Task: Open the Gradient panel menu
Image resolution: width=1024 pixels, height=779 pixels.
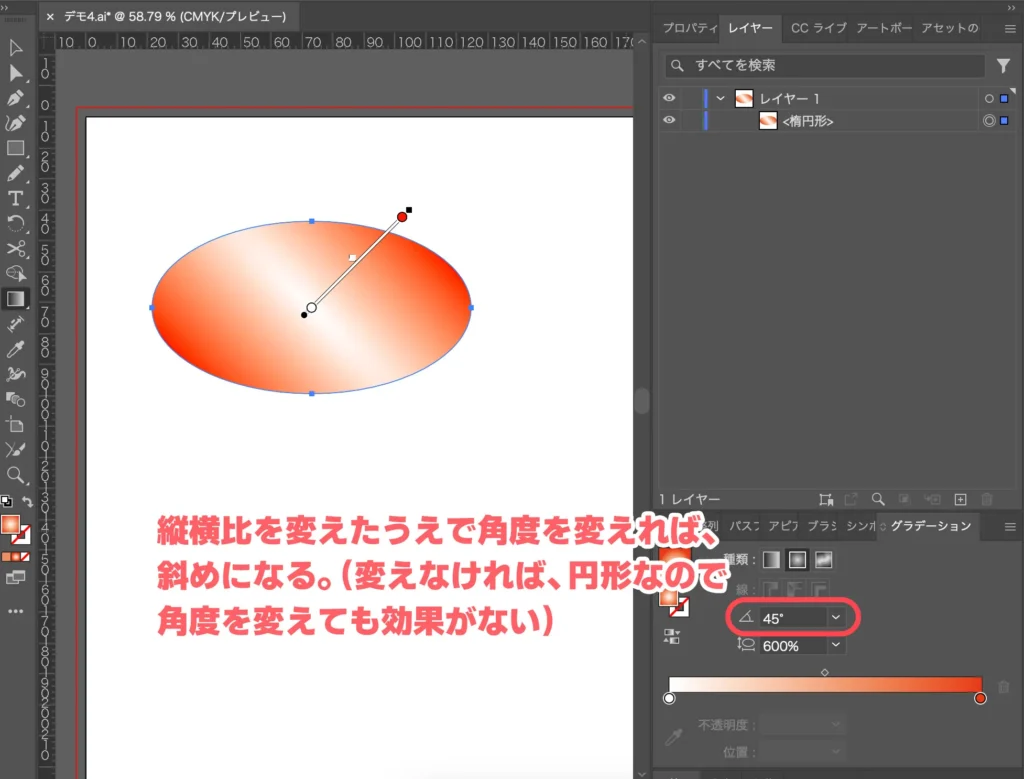Action: (x=1010, y=527)
